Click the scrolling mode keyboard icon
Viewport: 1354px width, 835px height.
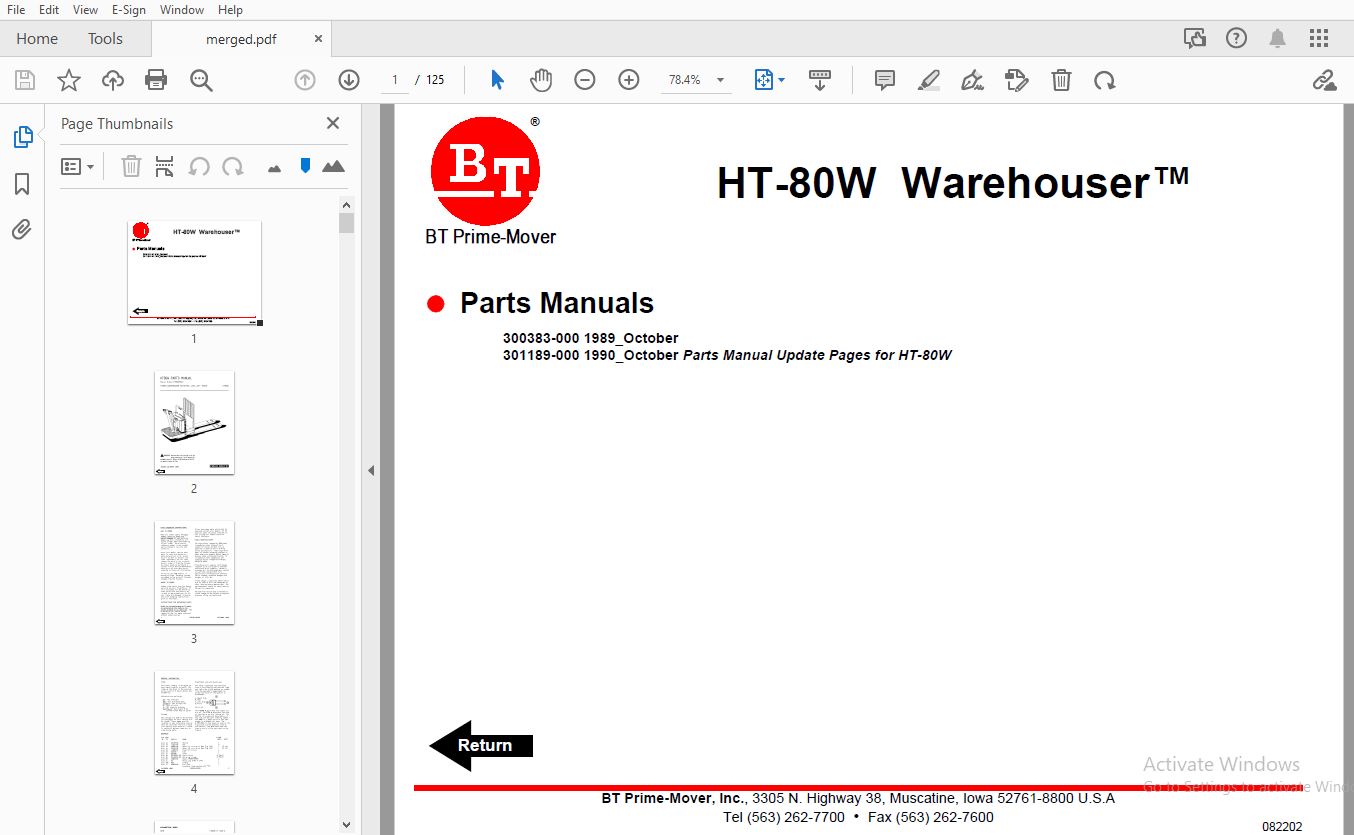(820, 80)
